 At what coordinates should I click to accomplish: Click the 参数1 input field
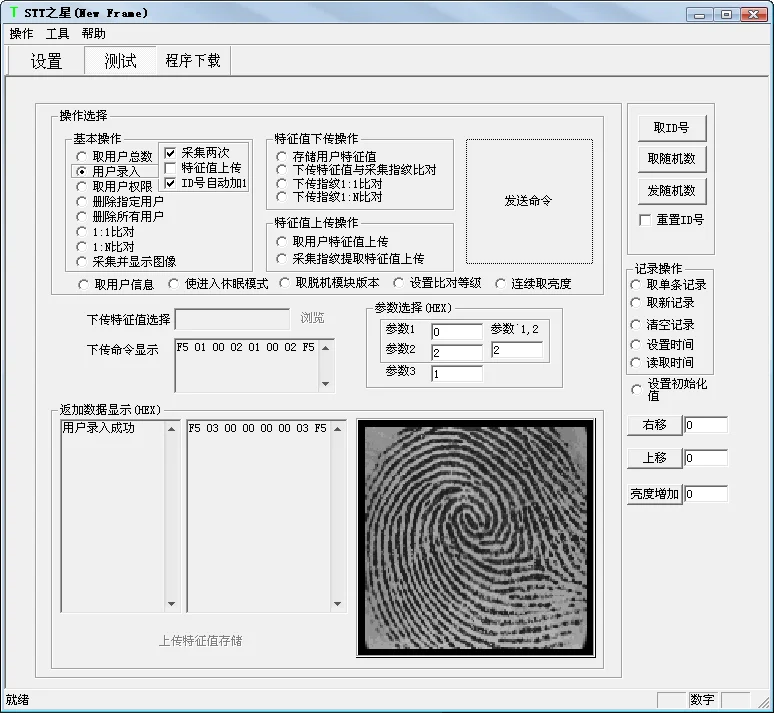pyautogui.click(x=457, y=332)
